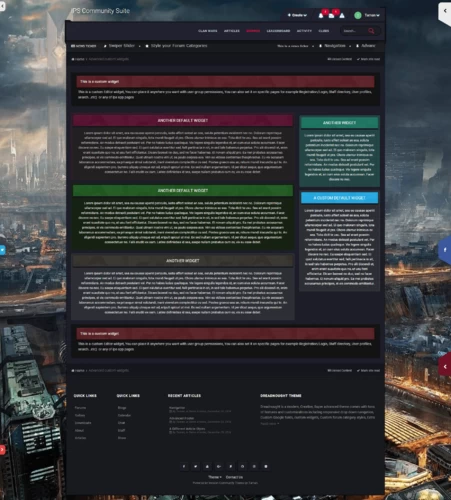Open the Swiper Slider ticker link
This screenshot has height=500, width=451.
[122, 46]
